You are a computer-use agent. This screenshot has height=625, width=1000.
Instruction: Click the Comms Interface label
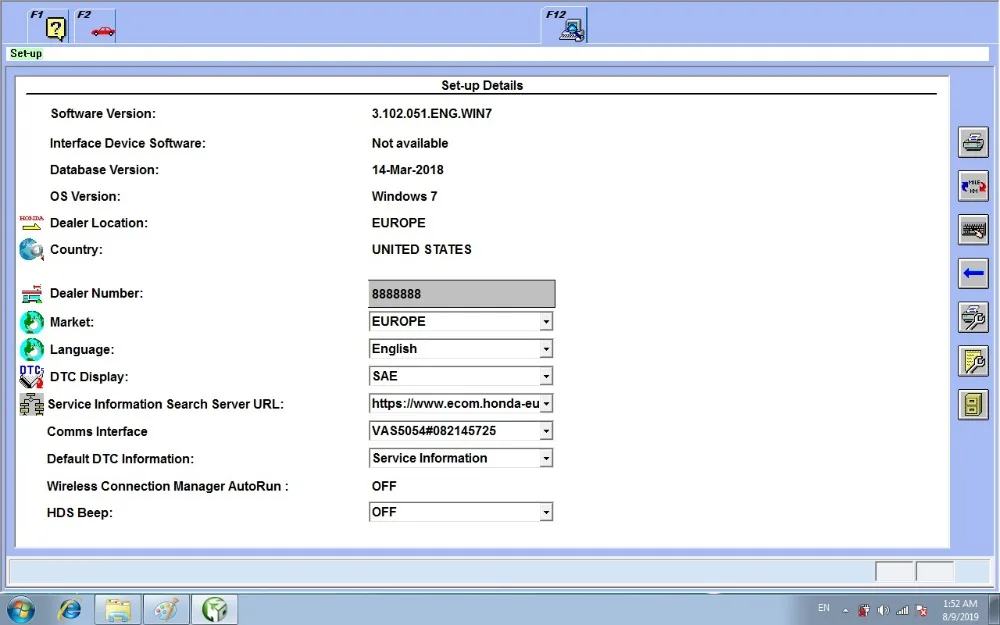click(x=97, y=432)
